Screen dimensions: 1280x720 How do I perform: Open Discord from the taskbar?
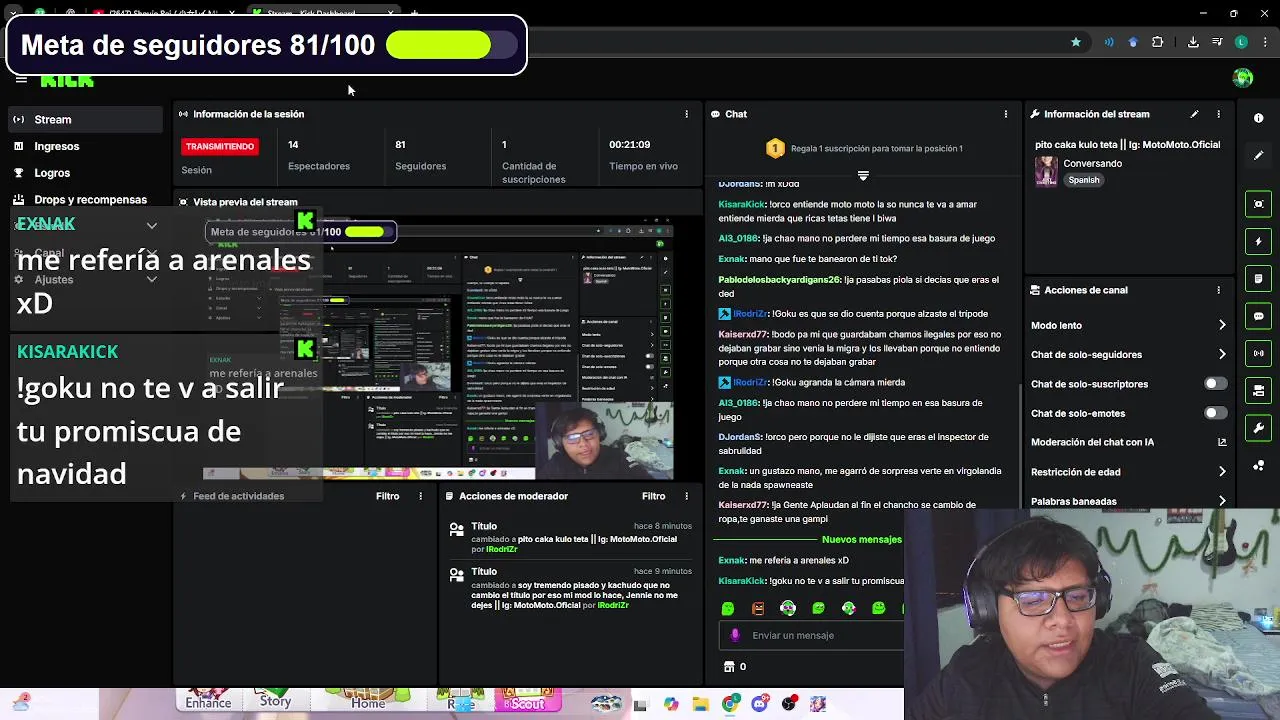759,704
